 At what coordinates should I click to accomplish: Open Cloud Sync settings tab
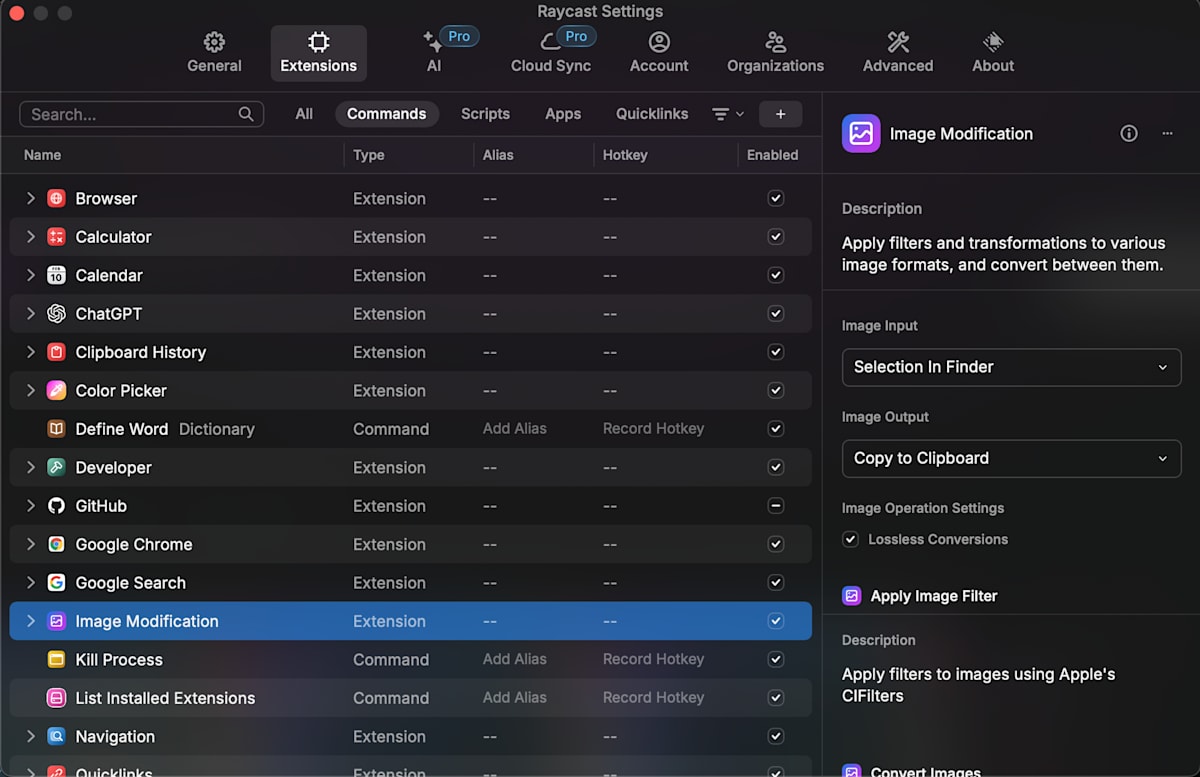click(551, 53)
